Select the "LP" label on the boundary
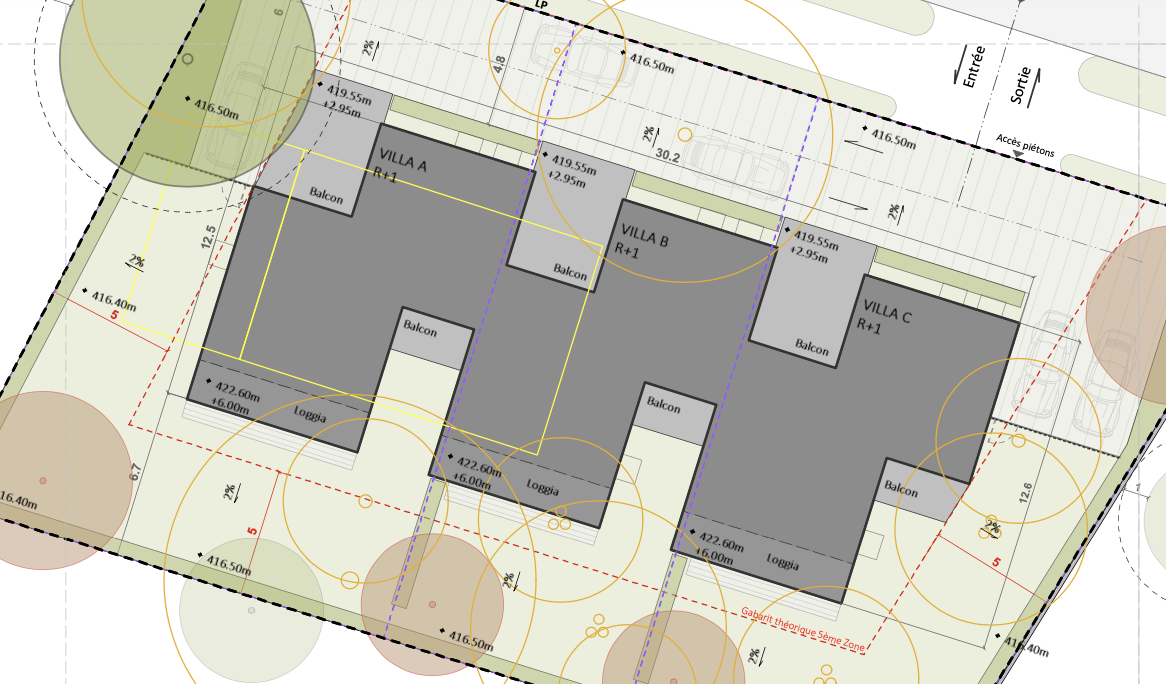This screenshot has width=1166, height=684. coord(541,4)
